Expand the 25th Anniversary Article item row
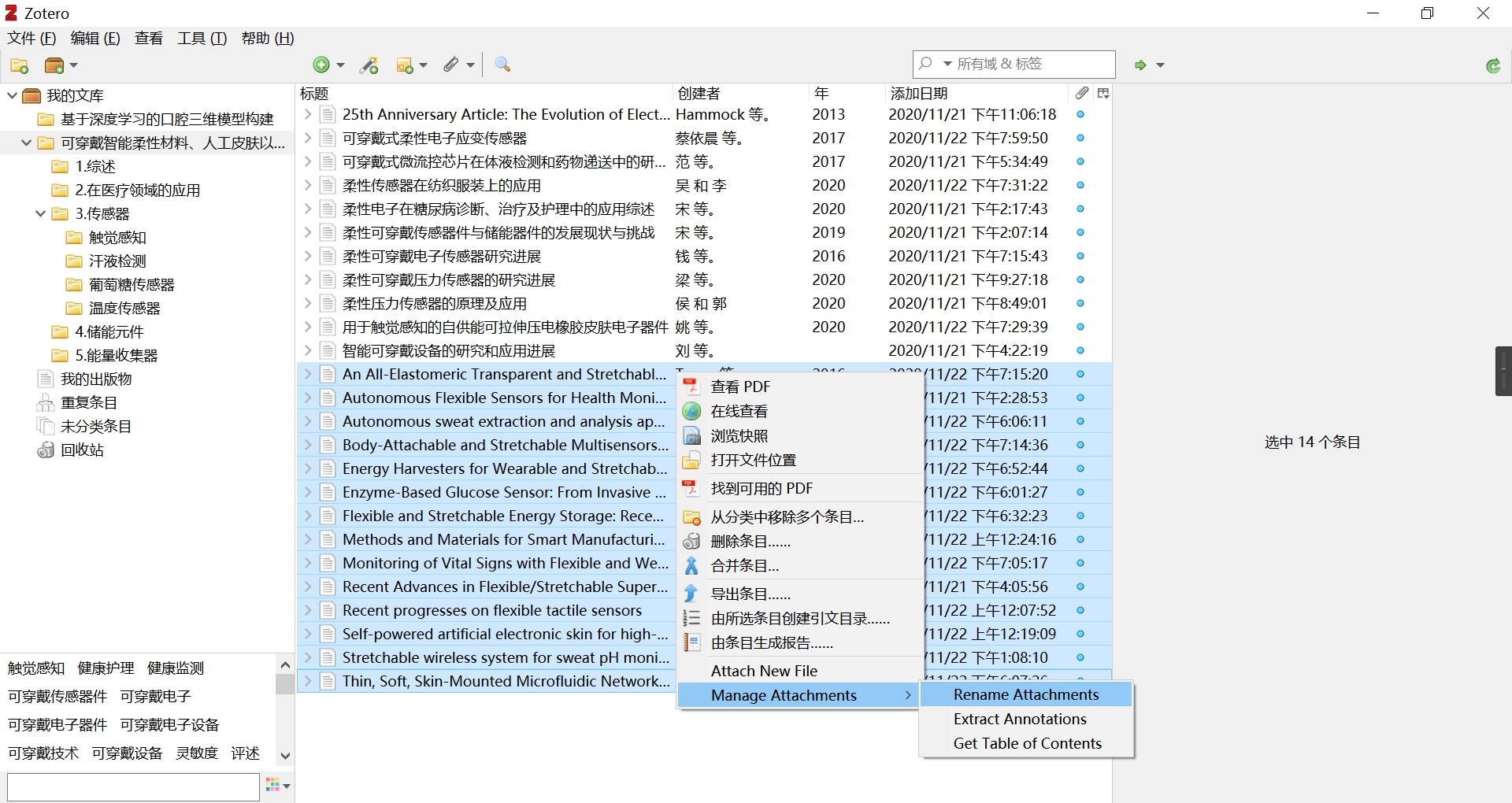 coord(308,114)
